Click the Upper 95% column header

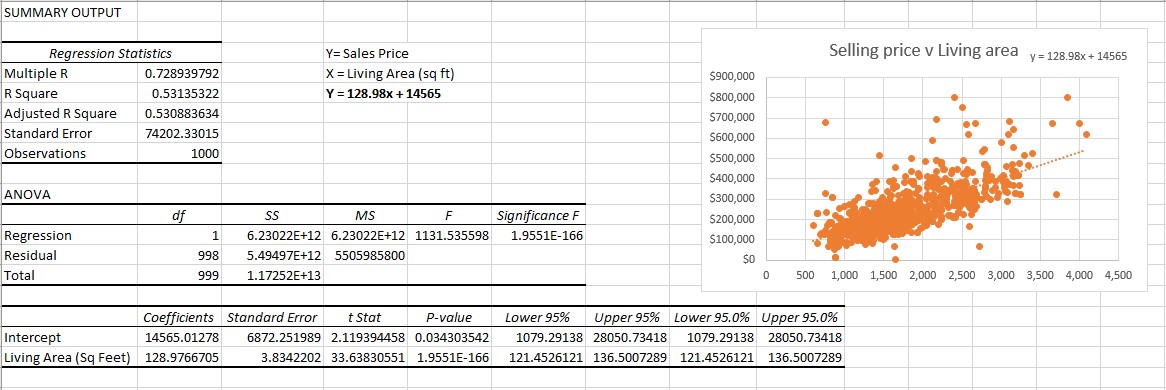627,317
